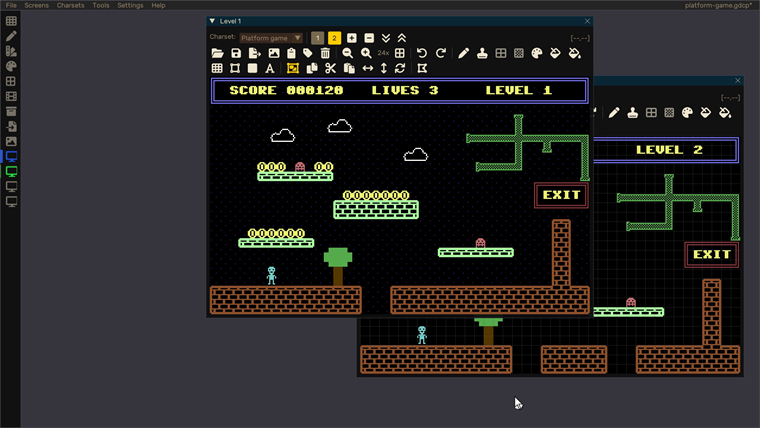Image resolution: width=760 pixels, height=428 pixels.
Task: Click the dimmed dotted grid icon in Level 1
Action: (x=519, y=53)
